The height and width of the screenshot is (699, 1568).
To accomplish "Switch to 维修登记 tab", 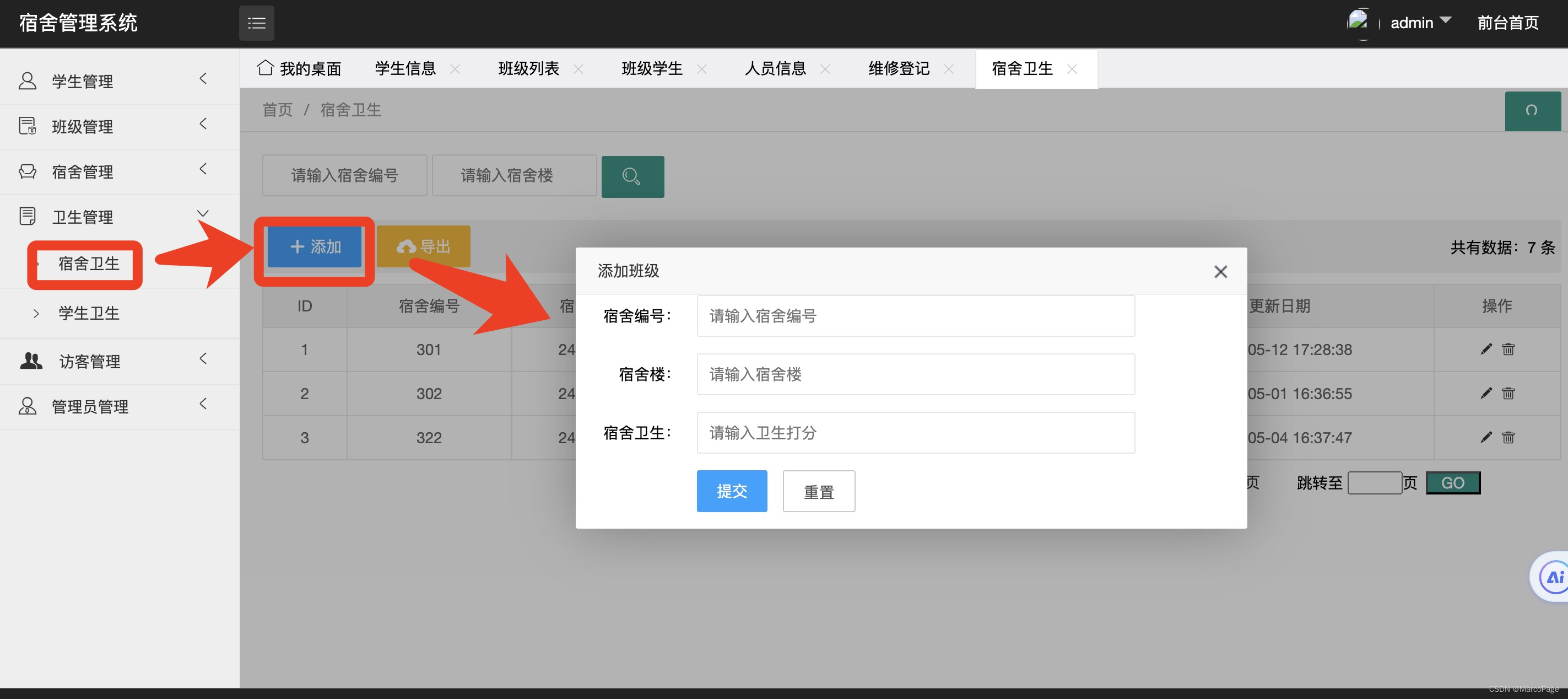I will pyautogui.click(x=899, y=69).
